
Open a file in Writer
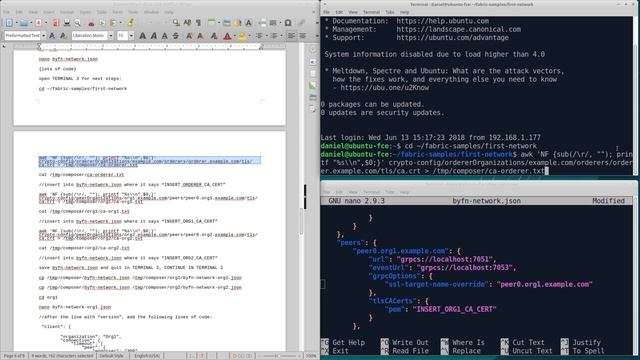coord(24,23)
